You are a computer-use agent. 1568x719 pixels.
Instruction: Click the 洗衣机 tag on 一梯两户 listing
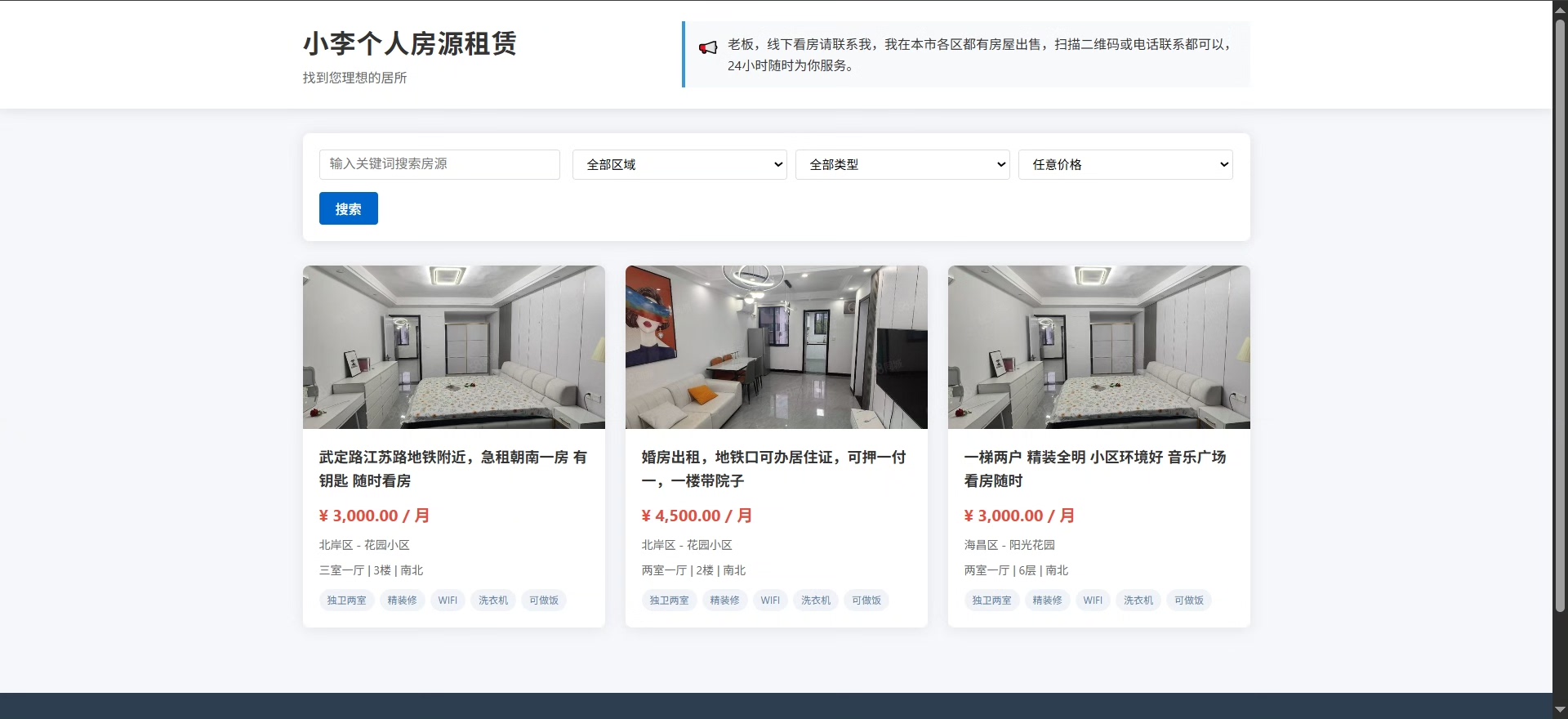pos(1138,601)
